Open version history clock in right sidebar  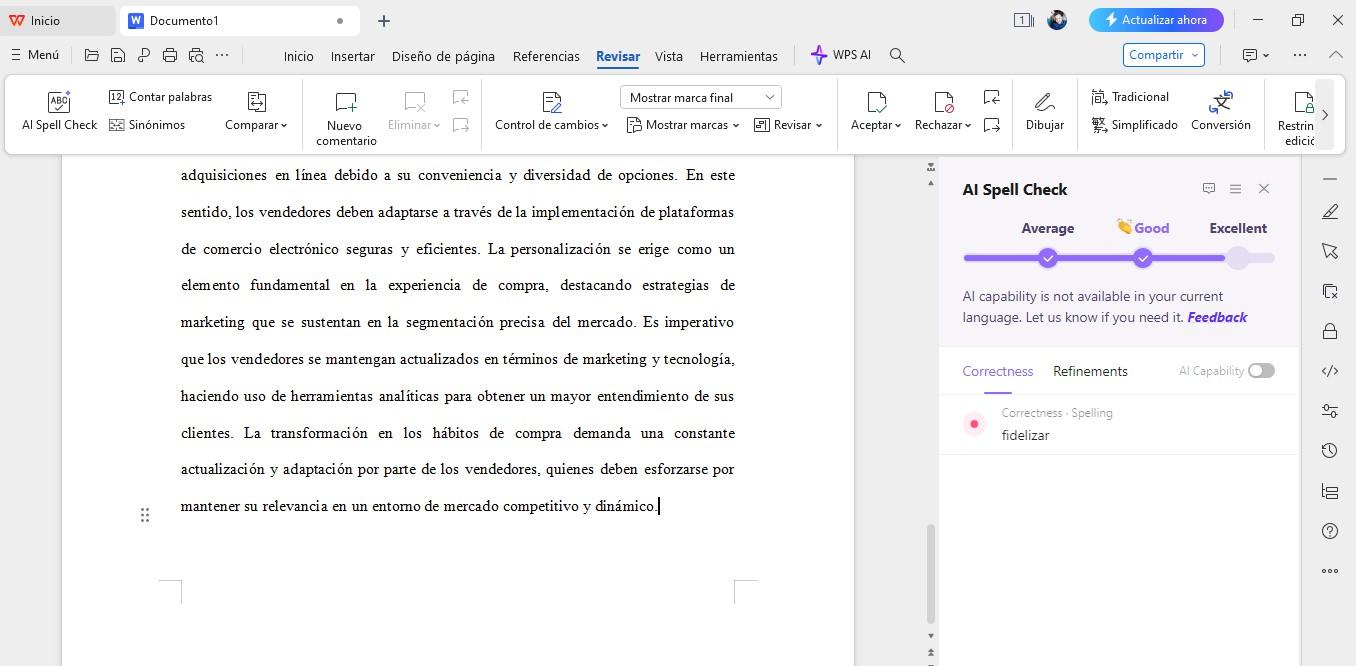point(1329,450)
